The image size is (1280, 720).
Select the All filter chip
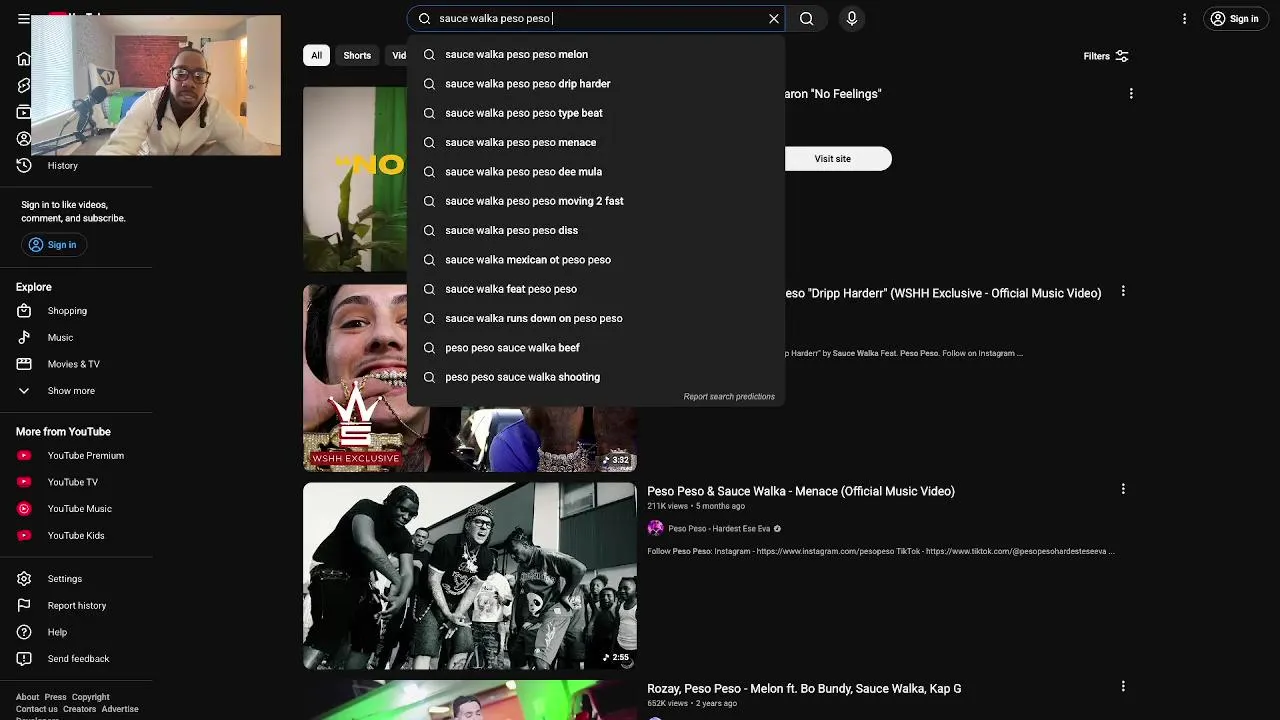(316, 56)
